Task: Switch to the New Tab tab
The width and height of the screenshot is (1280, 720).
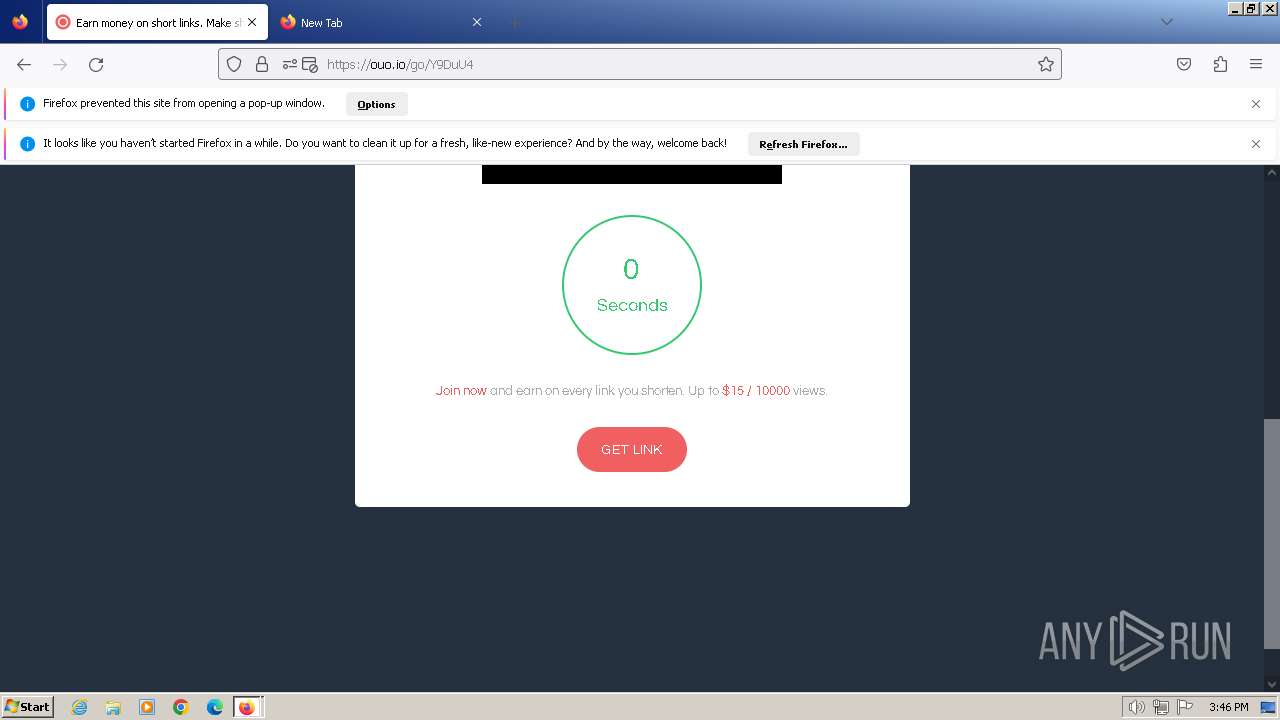Action: point(380,22)
